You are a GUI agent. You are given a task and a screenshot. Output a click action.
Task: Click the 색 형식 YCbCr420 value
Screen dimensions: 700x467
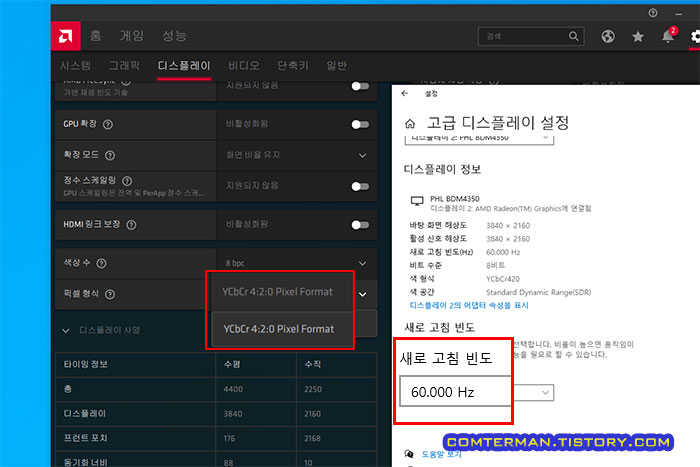pos(503,279)
